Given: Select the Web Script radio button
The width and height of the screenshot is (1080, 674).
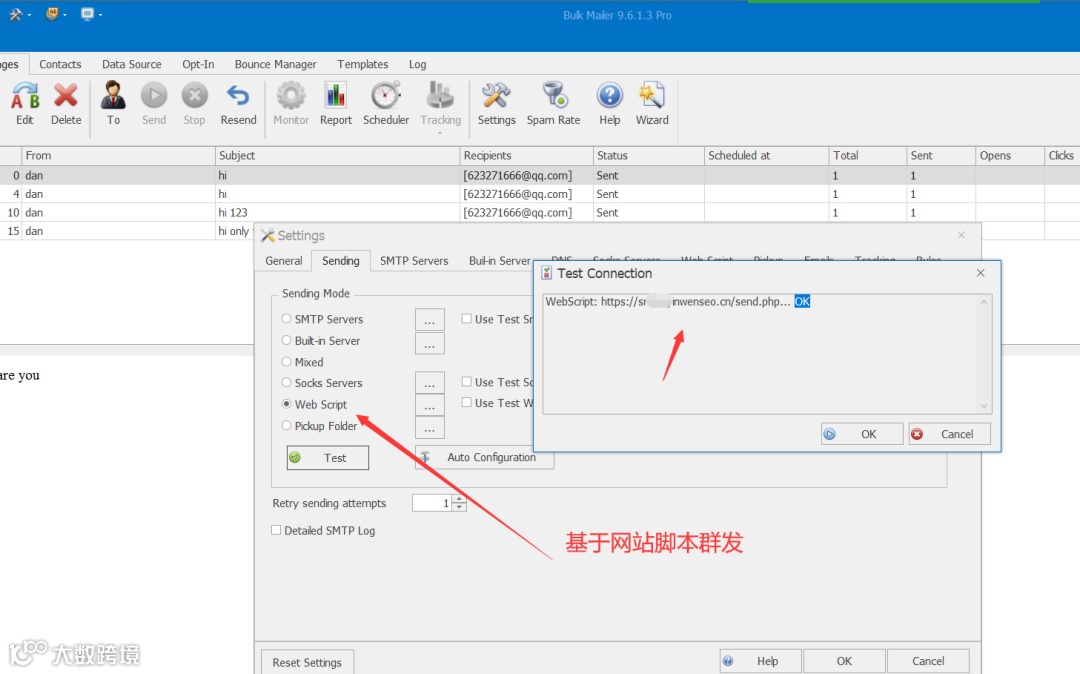Looking at the screenshot, I should pos(287,403).
